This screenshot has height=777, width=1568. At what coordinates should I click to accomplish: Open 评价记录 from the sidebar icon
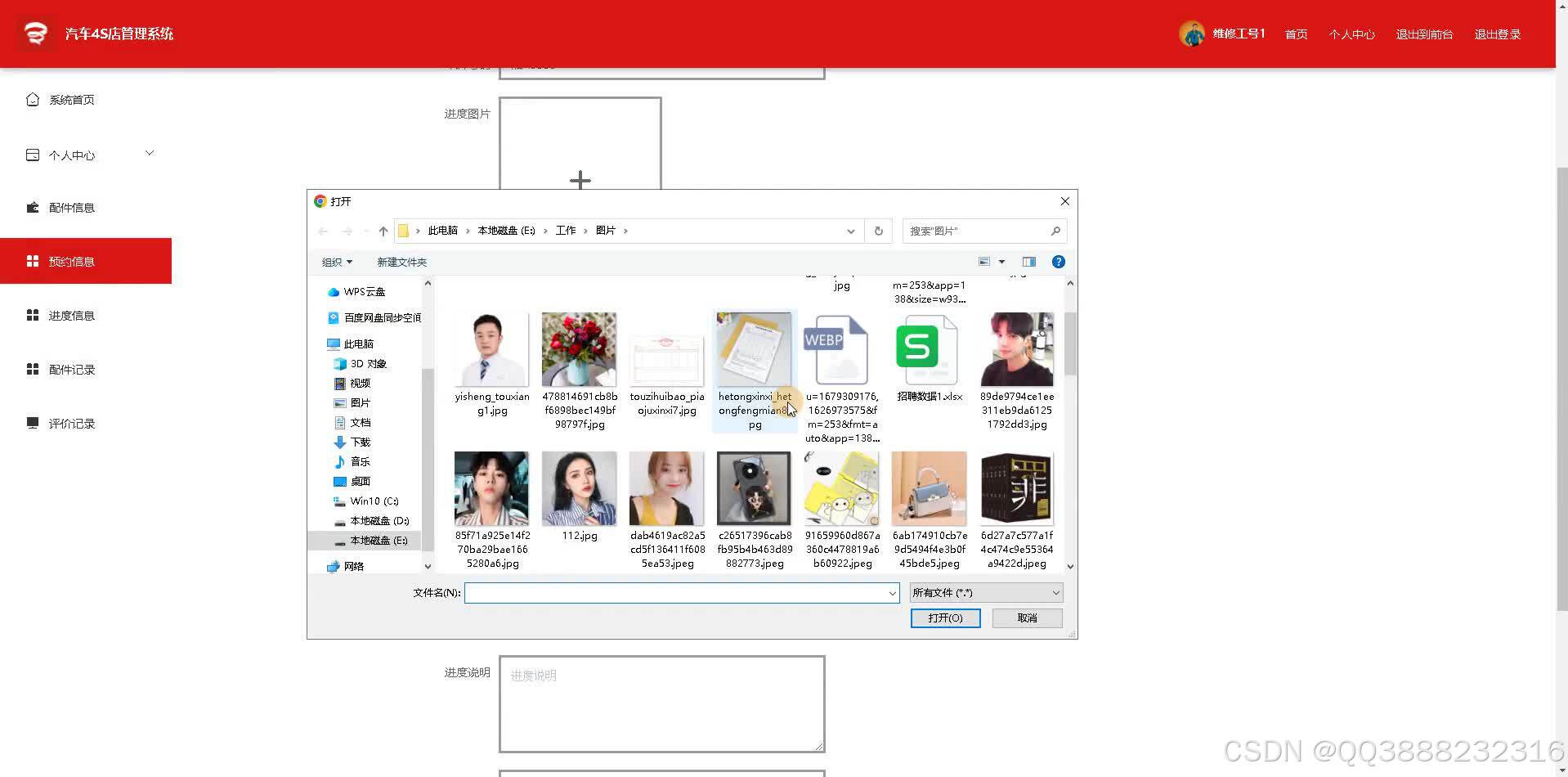point(33,423)
